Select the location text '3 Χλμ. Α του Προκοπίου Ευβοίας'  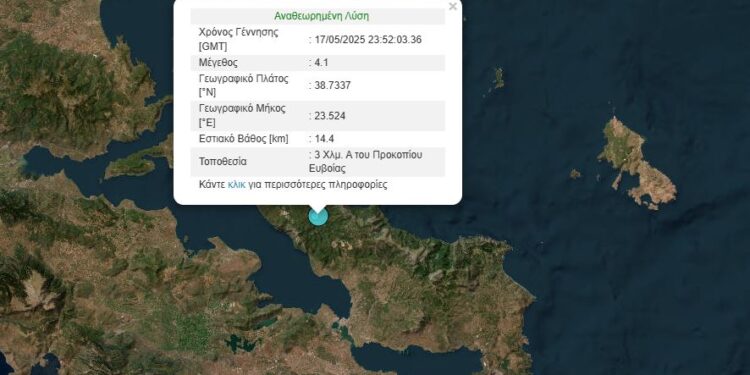click(x=366, y=162)
